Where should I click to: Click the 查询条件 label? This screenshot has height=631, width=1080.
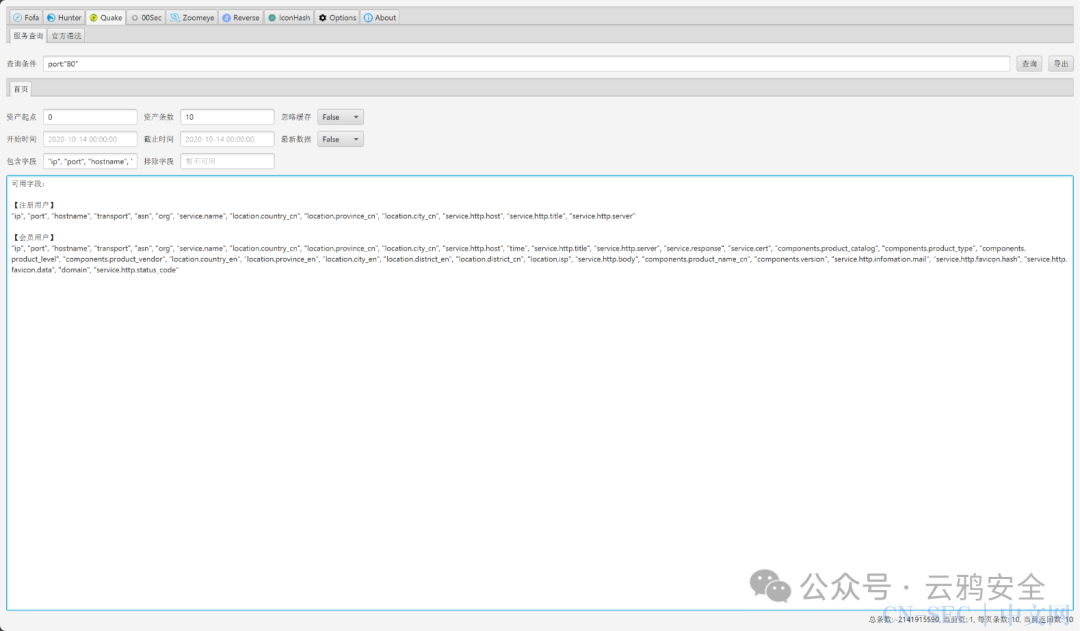tap(21, 63)
